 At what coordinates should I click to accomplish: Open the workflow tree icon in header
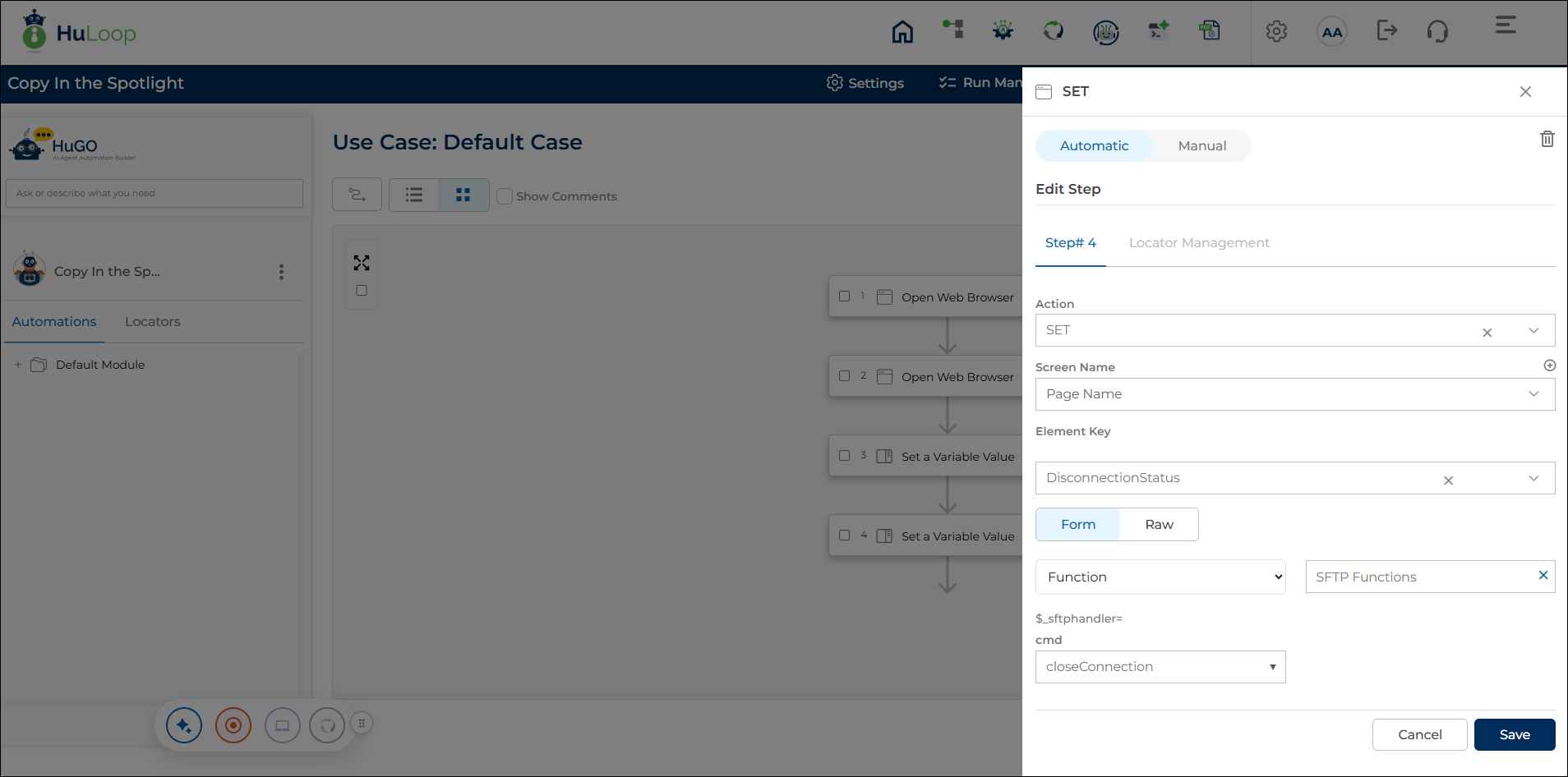point(952,30)
